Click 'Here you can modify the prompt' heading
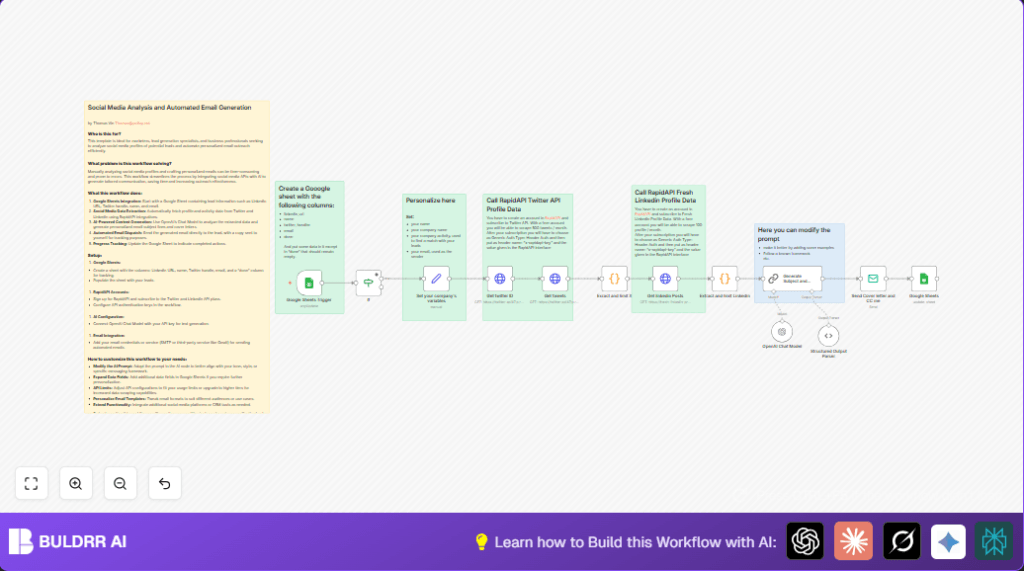This screenshot has height=571, width=1024. (x=793, y=234)
